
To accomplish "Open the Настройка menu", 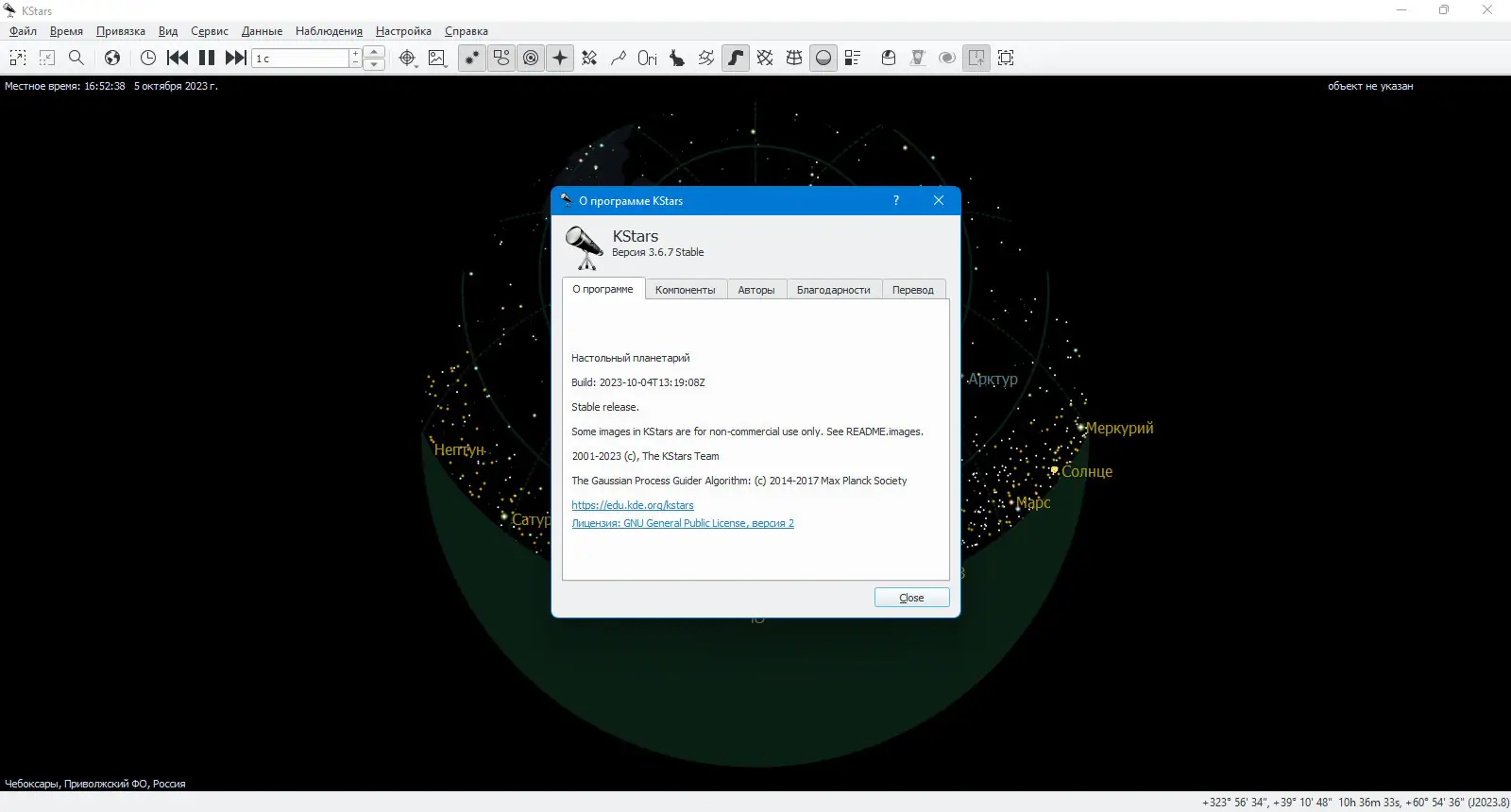I will point(403,31).
